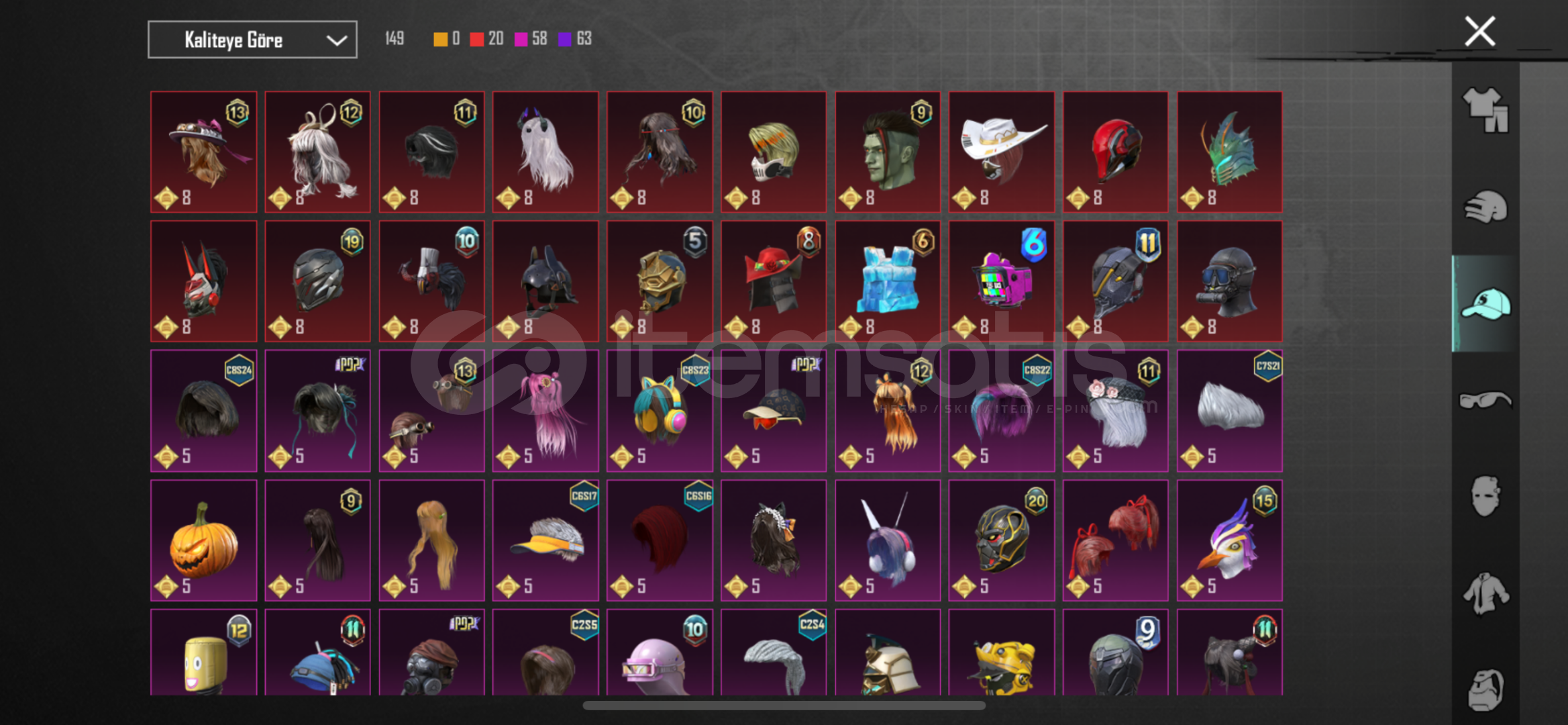Select the jack-o-lantern pumpkin head item
The image size is (1568, 725).
click(203, 540)
